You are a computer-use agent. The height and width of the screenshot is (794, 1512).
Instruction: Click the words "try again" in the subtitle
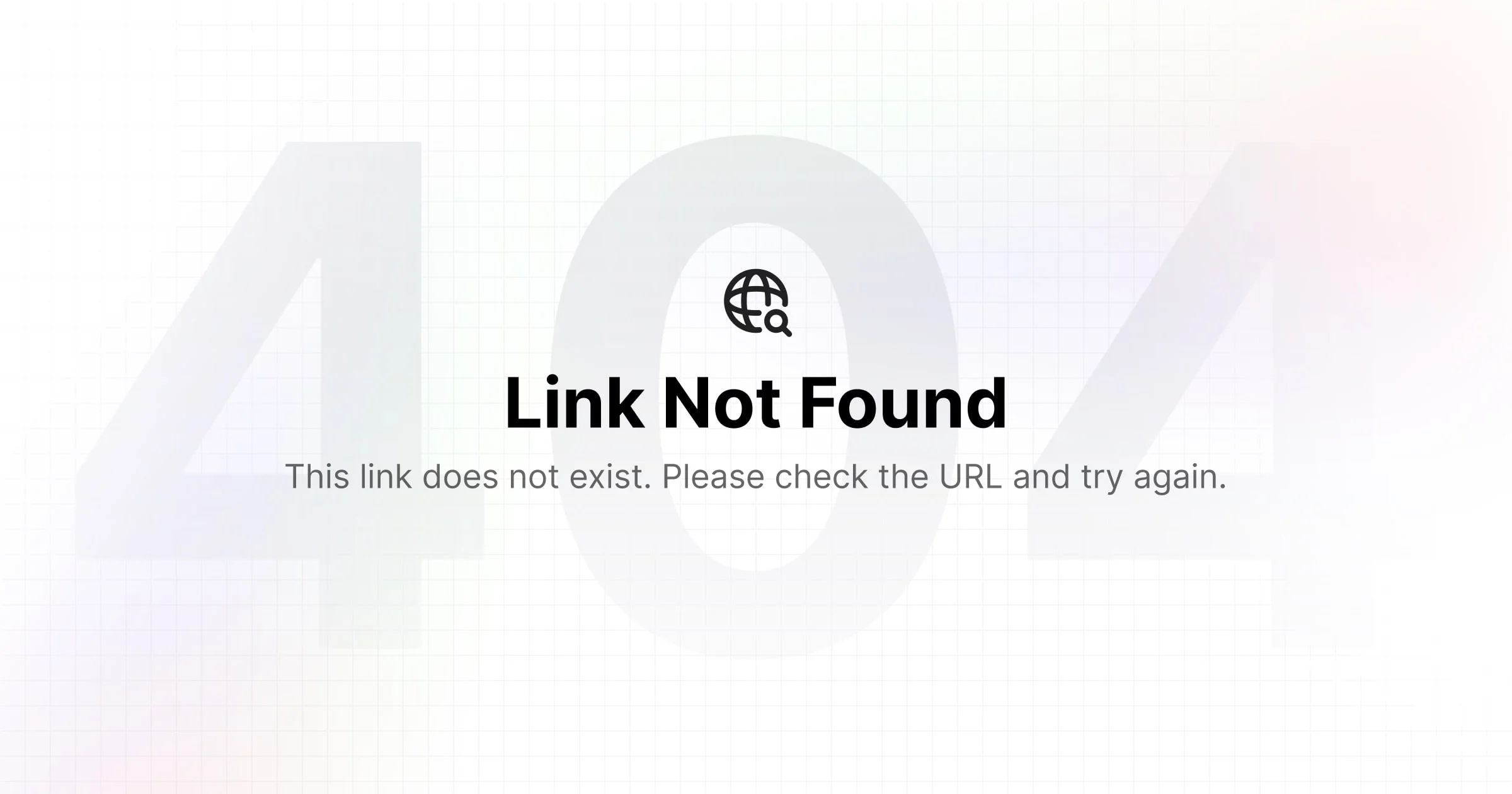[x=1153, y=479]
